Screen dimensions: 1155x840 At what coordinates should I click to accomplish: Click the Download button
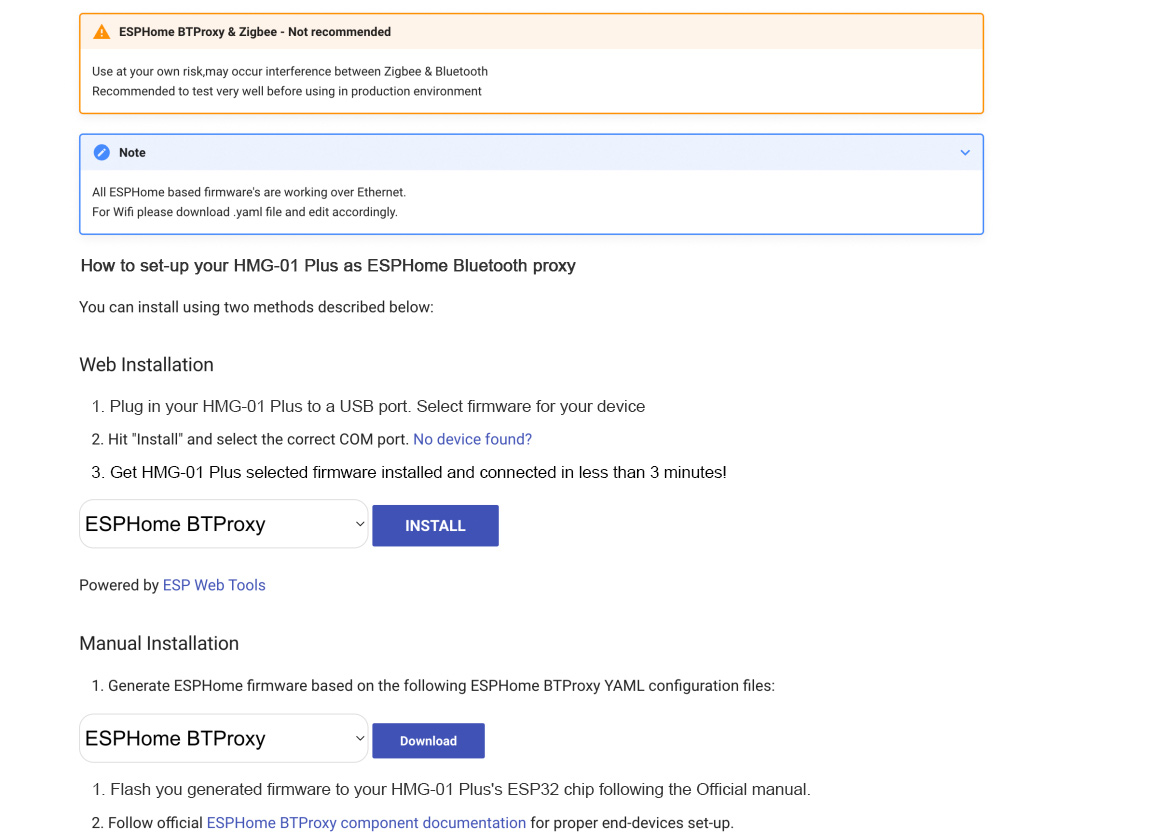point(428,741)
